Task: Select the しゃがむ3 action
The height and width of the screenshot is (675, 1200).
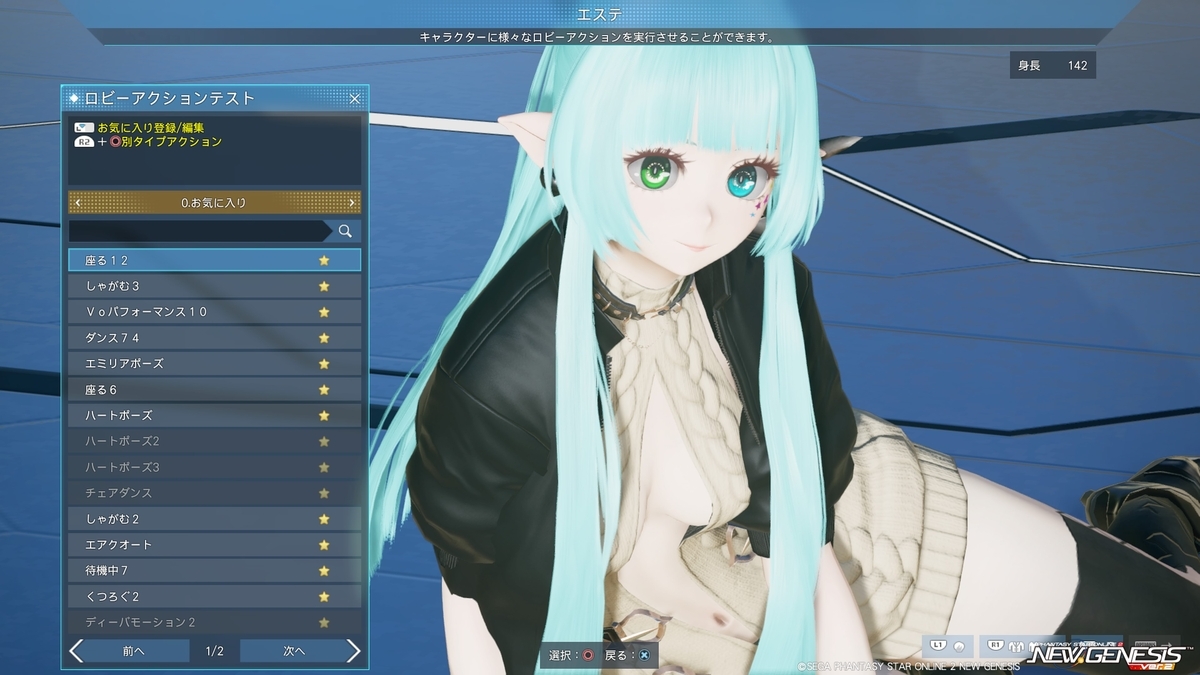Action: tap(214, 286)
